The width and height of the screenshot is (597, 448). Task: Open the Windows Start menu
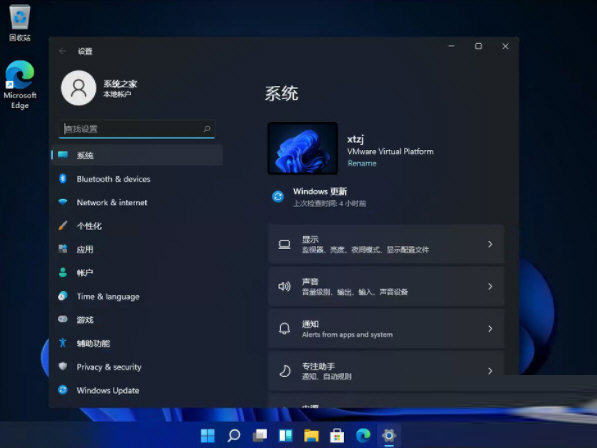coord(208,435)
